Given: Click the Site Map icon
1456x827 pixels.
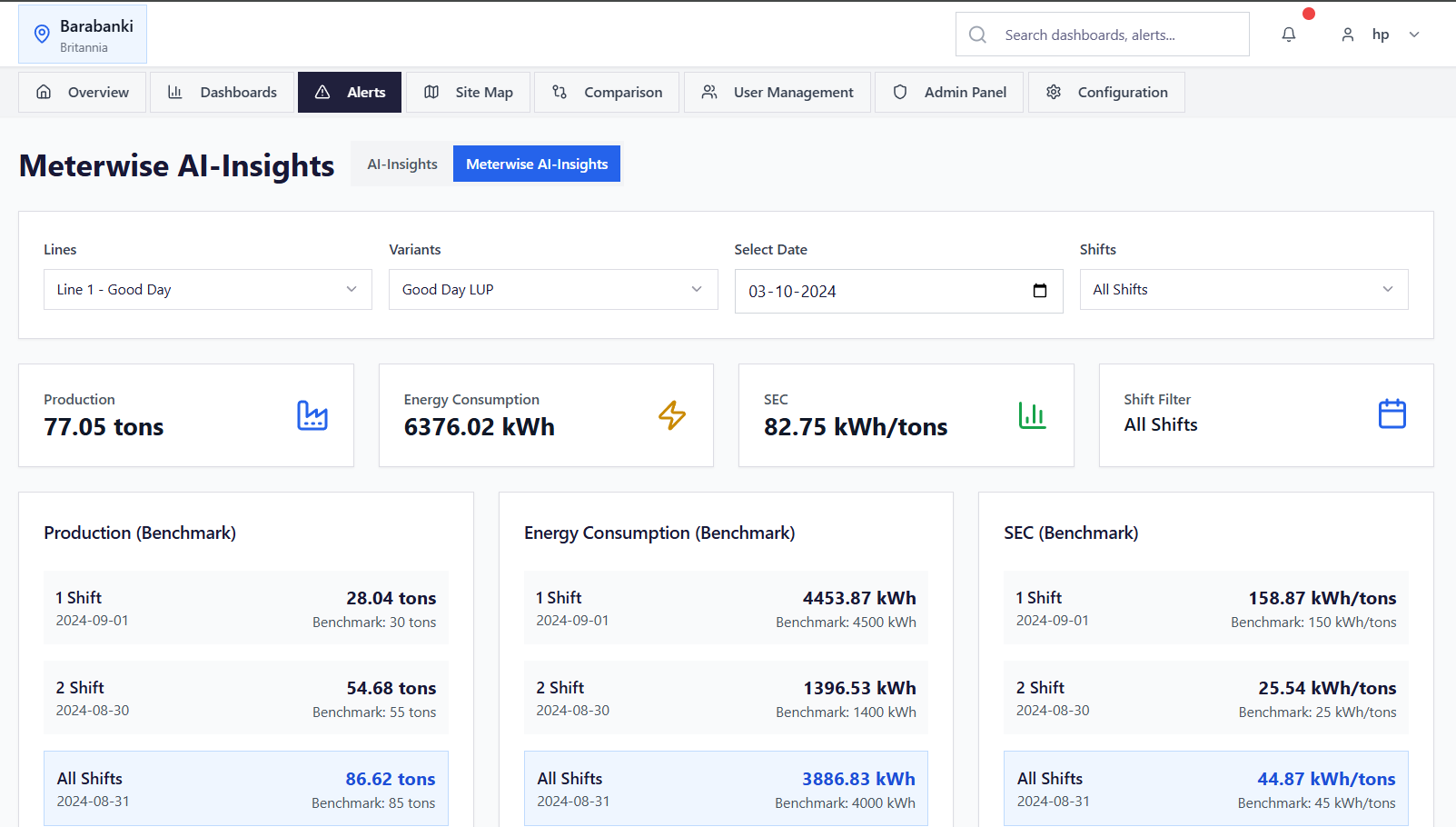Looking at the screenshot, I should 431,92.
